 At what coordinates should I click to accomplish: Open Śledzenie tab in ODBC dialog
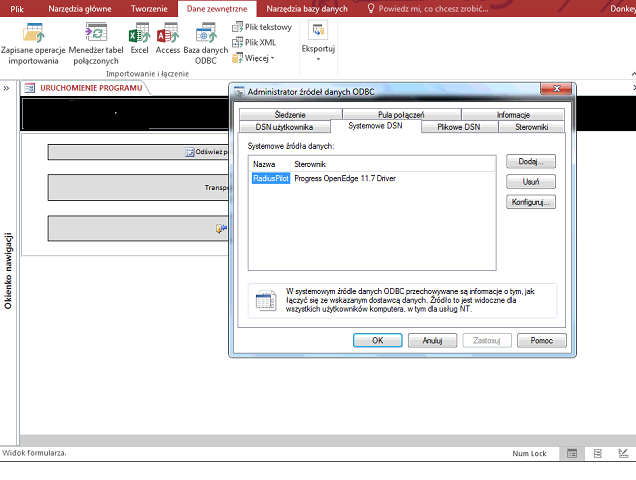tap(290, 115)
